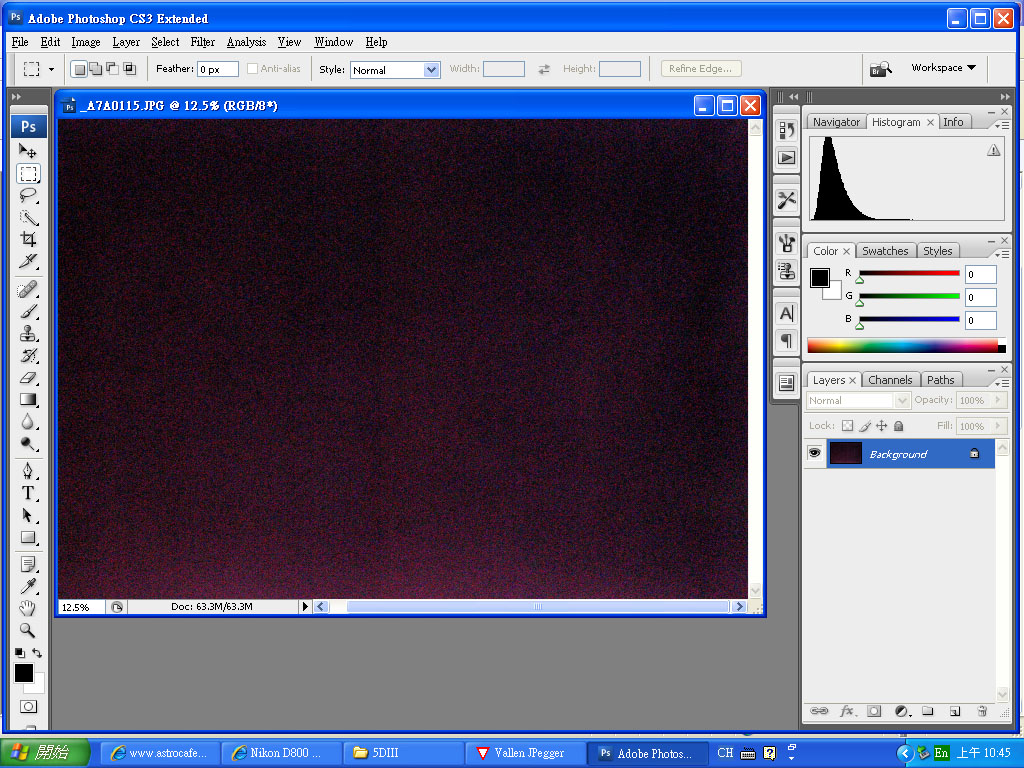
Task: Click the Windows Start button
Action: coord(45,753)
